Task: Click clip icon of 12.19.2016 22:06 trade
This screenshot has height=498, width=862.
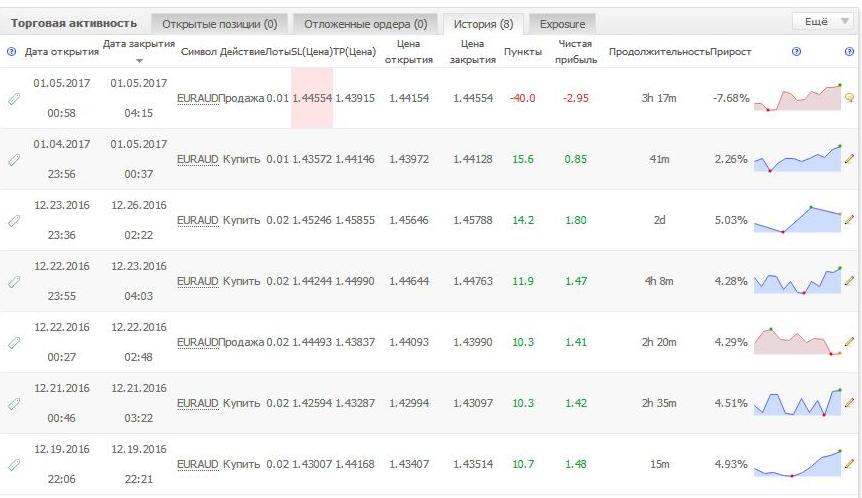Action: [14, 465]
